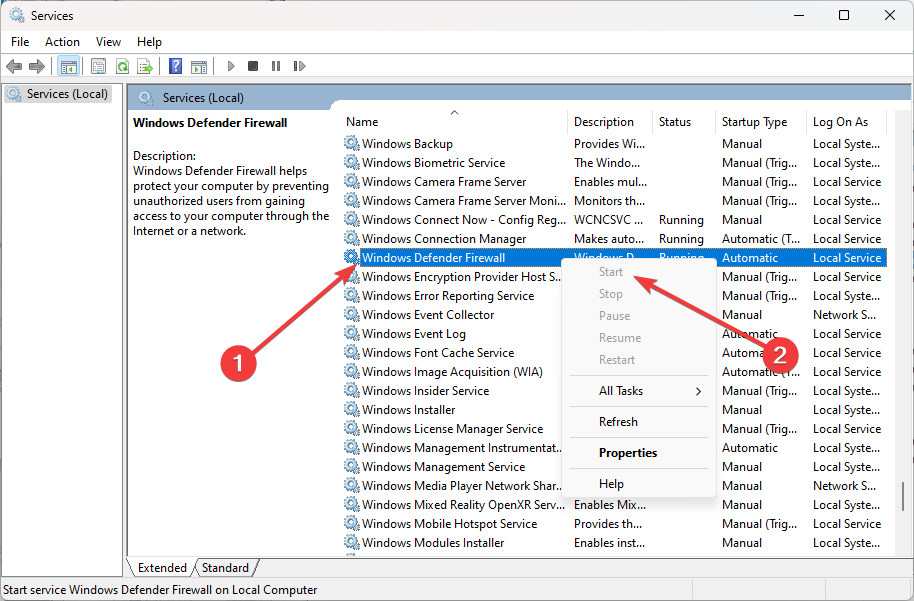
Task: Sort by the Log On As column header
Action: 846,122
